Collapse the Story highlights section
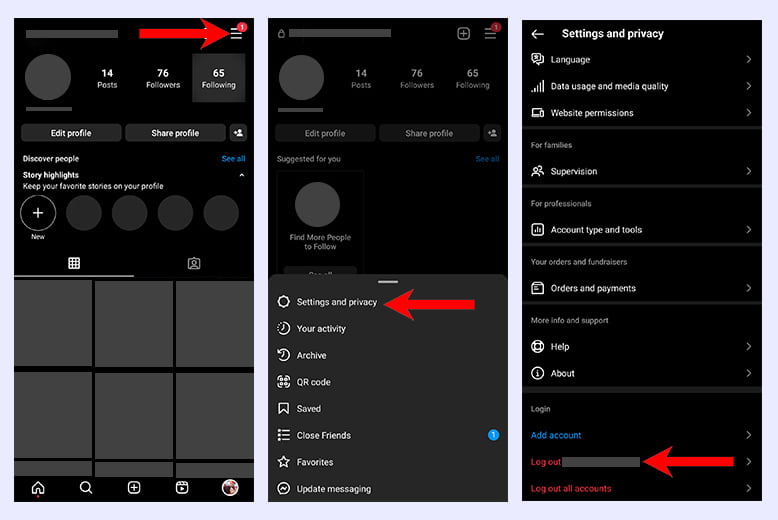The height and width of the screenshot is (520, 778). click(x=241, y=175)
